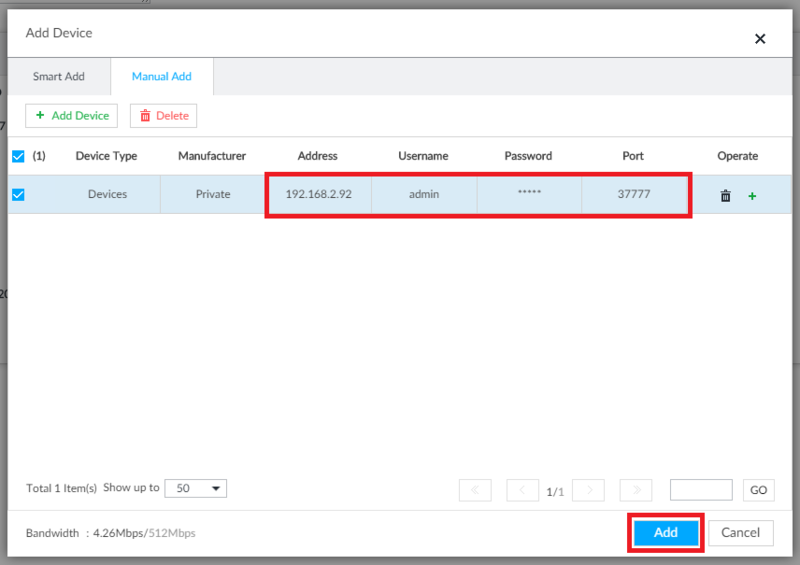Click the username cell admin
The height and width of the screenshot is (565, 800).
pyautogui.click(x=424, y=194)
